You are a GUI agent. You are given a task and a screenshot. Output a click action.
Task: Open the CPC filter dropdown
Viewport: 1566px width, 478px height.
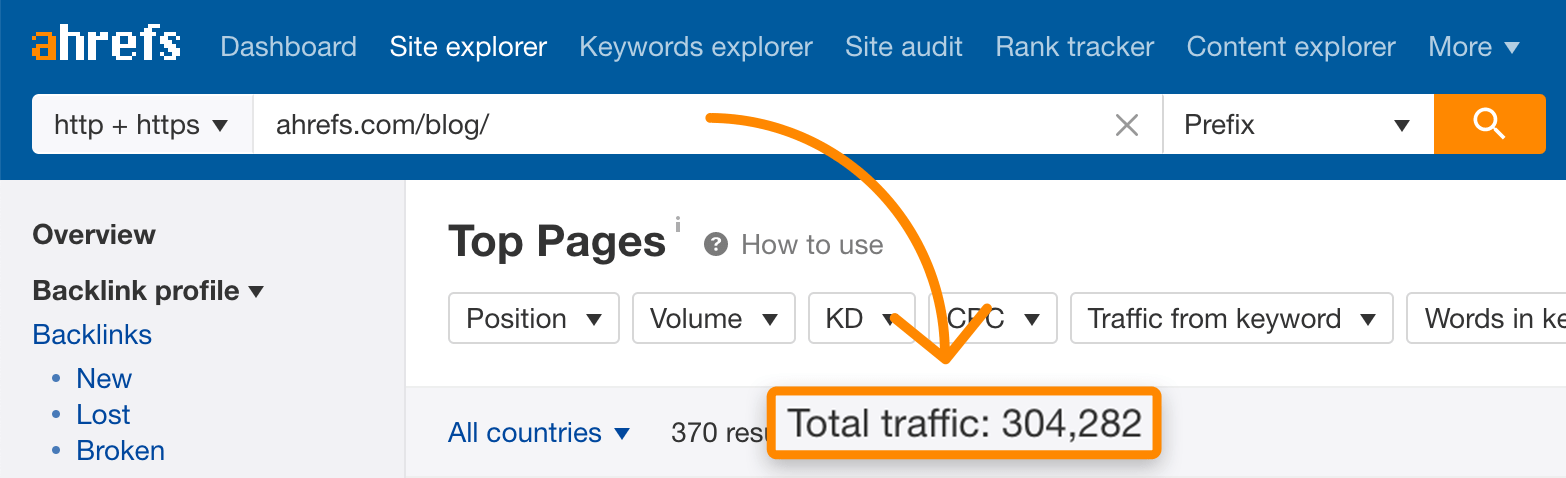(993, 319)
